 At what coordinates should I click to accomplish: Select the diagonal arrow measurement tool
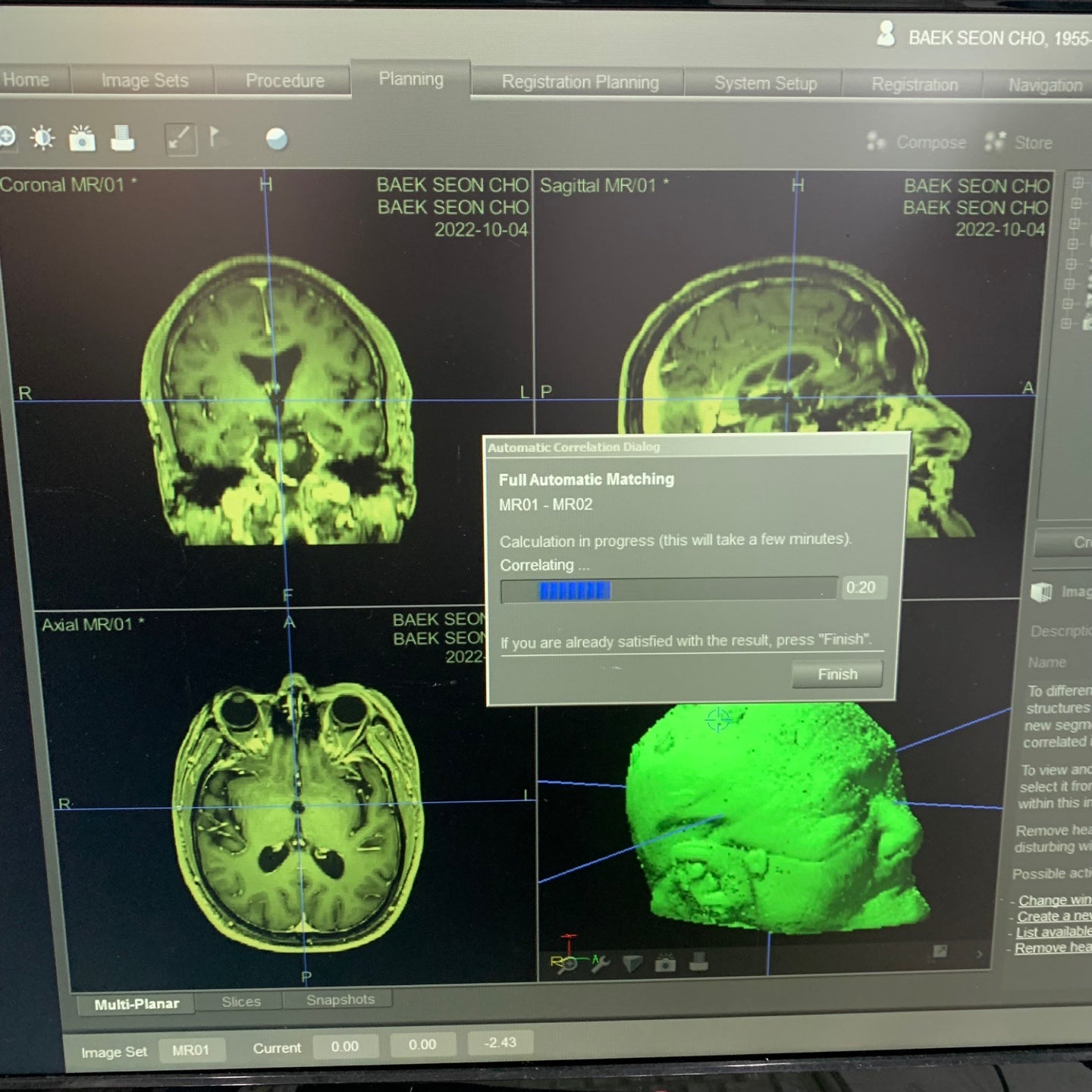[180, 139]
